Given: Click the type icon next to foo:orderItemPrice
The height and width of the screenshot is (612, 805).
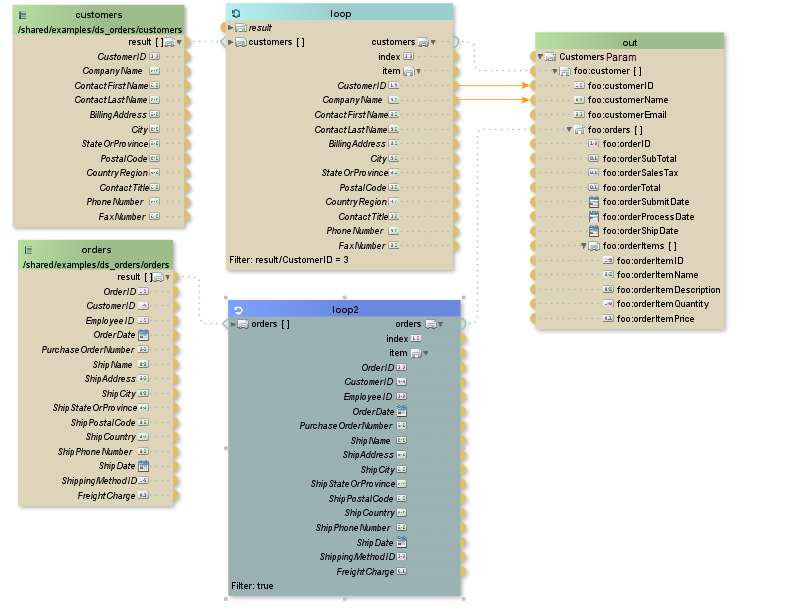Looking at the screenshot, I should point(608,318).
